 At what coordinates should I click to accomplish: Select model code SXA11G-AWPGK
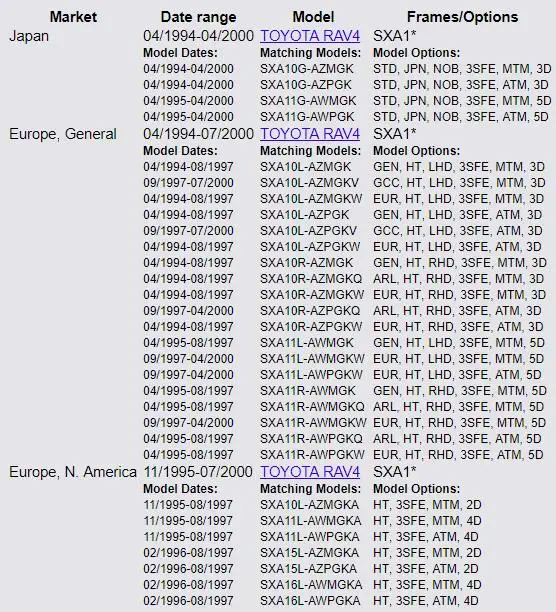(307, 117)
